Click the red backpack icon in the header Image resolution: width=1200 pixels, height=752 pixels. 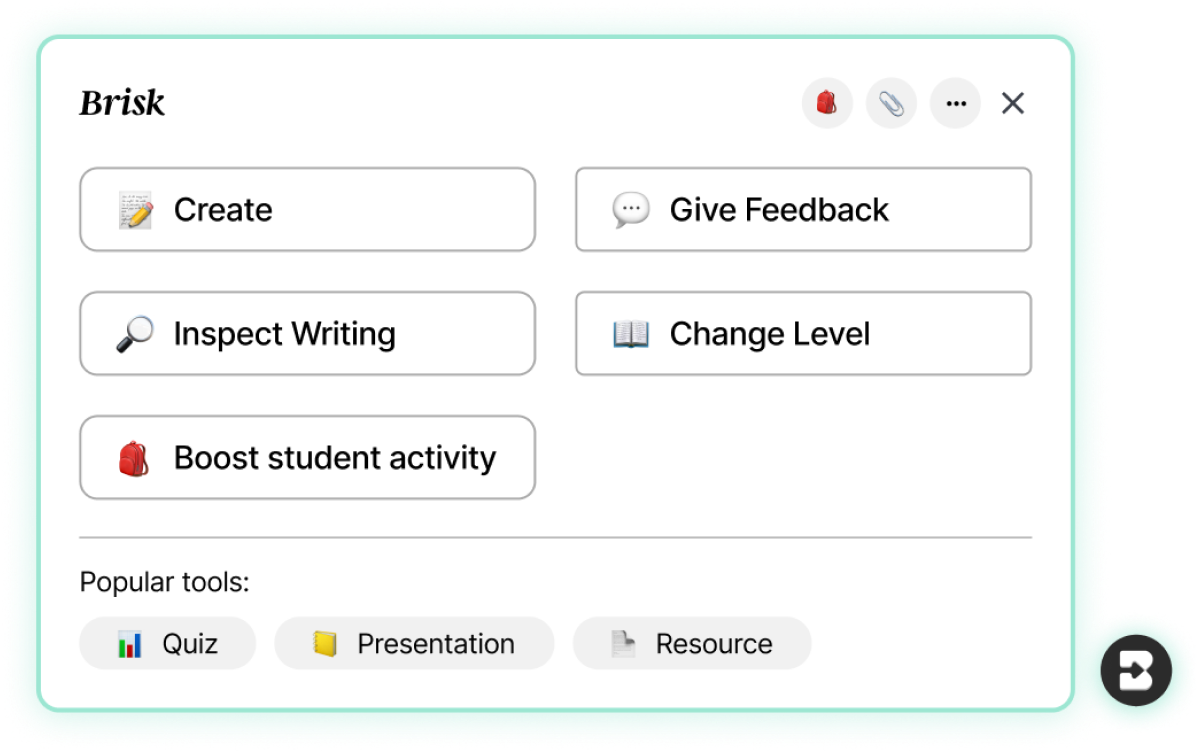[827, 103]
